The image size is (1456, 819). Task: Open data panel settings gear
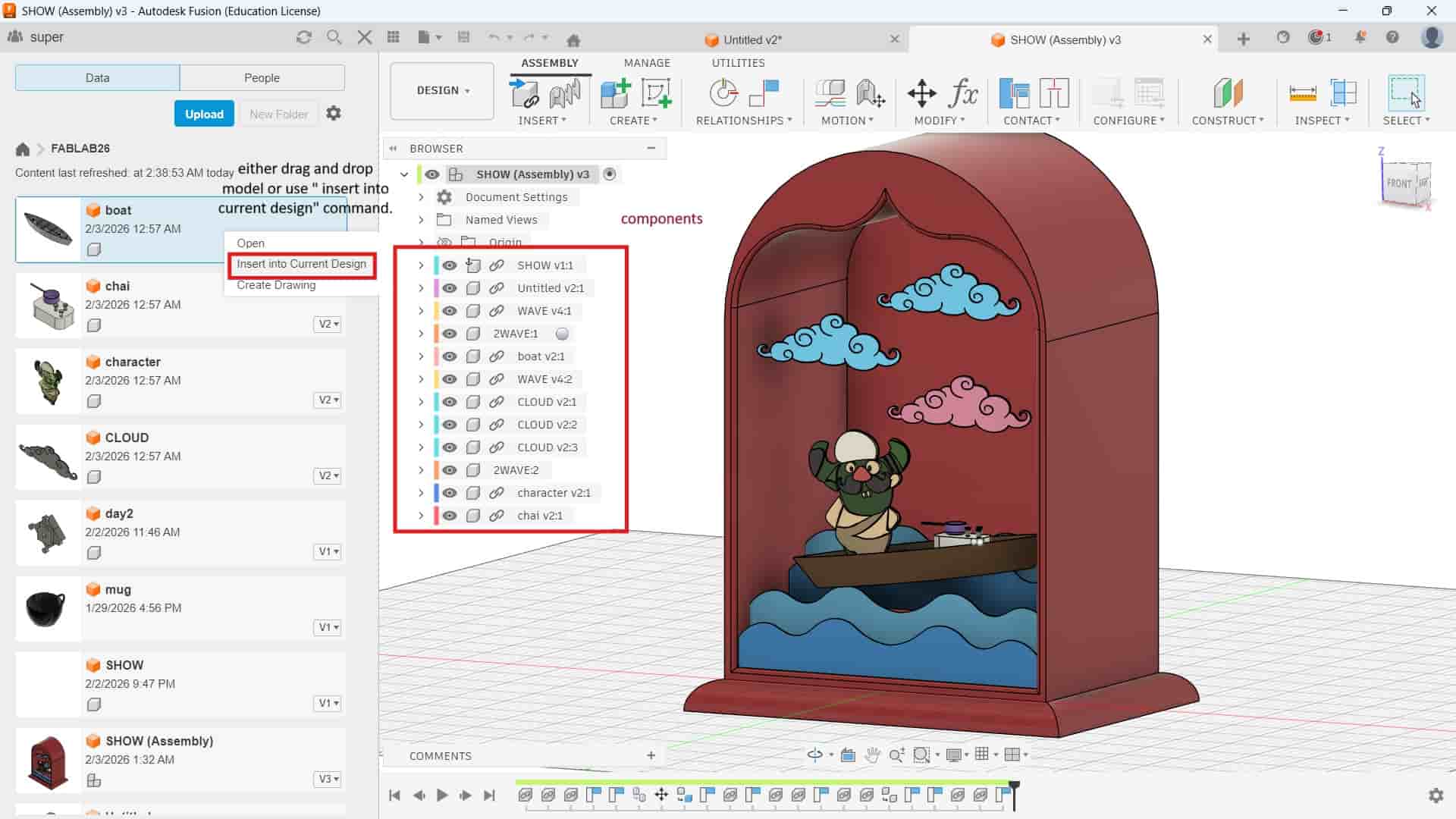click(x=334, y=113)
